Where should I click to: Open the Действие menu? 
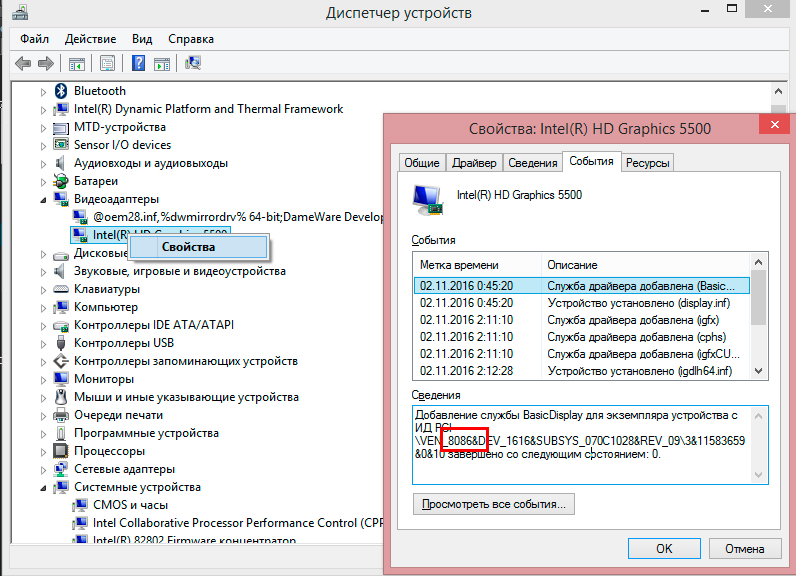click(90, 39)
